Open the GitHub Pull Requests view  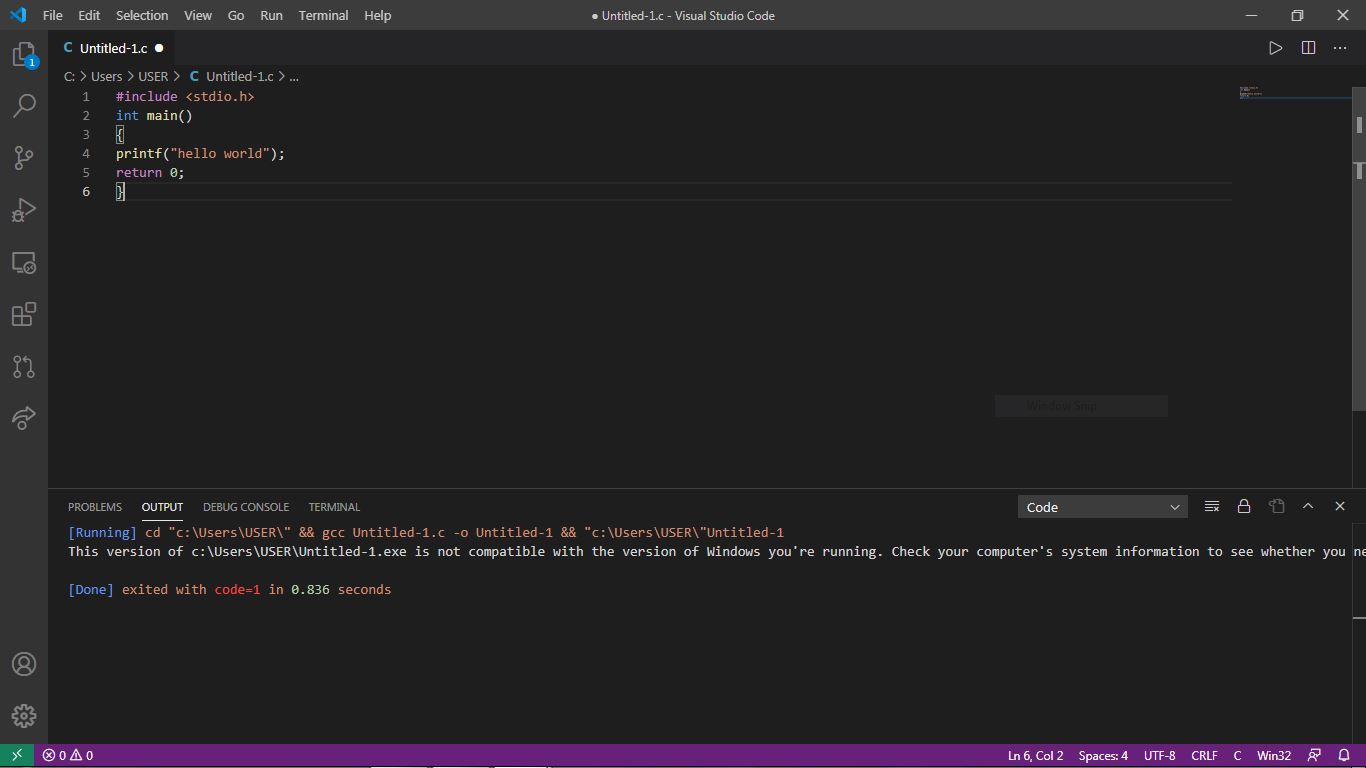tap(24, 367)
